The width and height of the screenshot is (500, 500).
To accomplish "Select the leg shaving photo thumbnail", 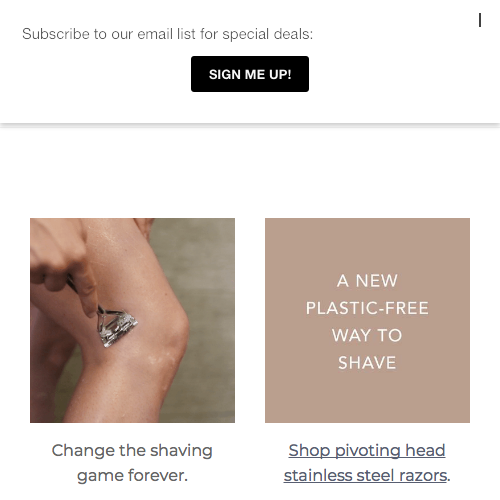I will (x=132, y=320).
